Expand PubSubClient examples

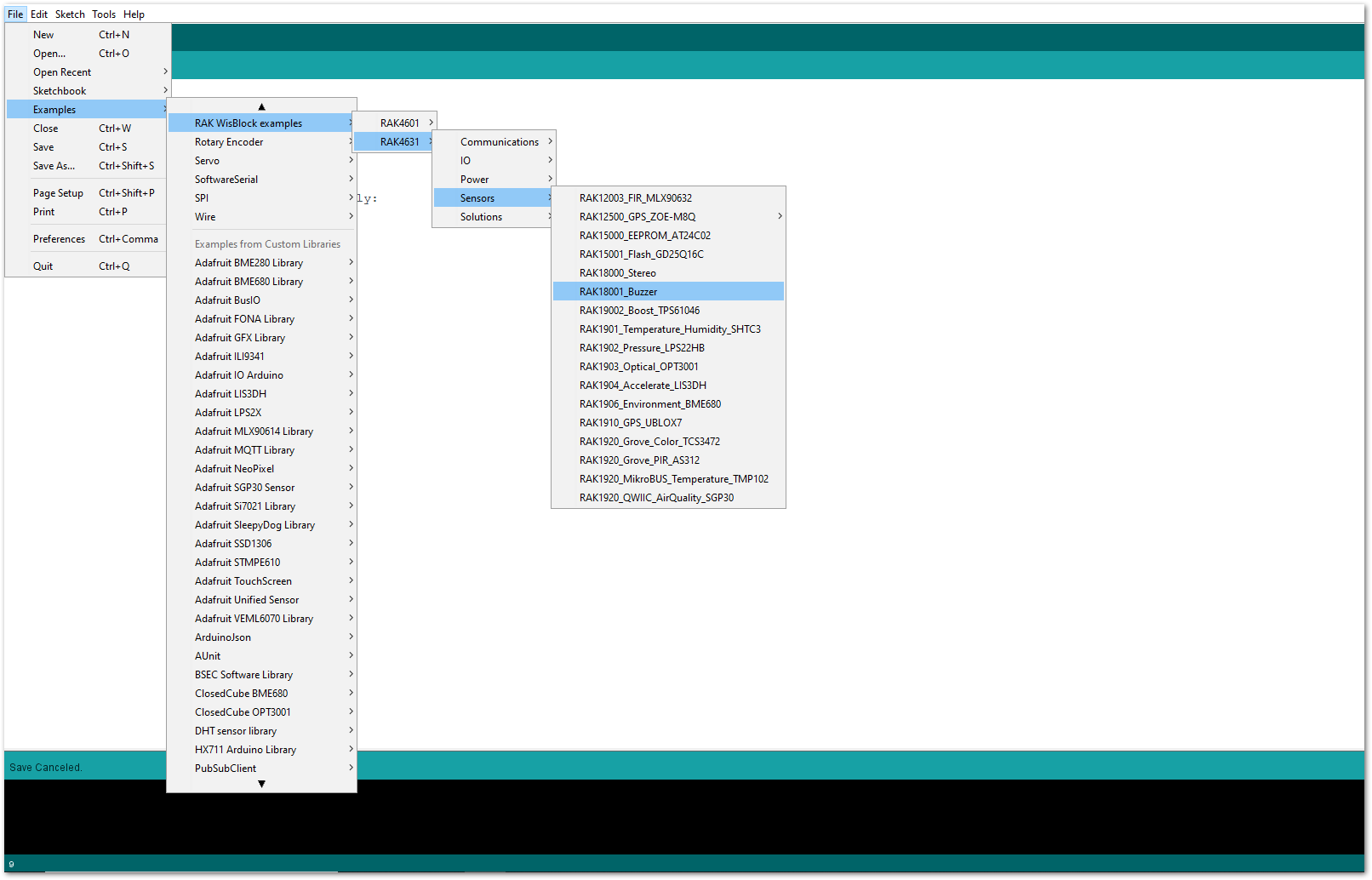pos(261,769)
